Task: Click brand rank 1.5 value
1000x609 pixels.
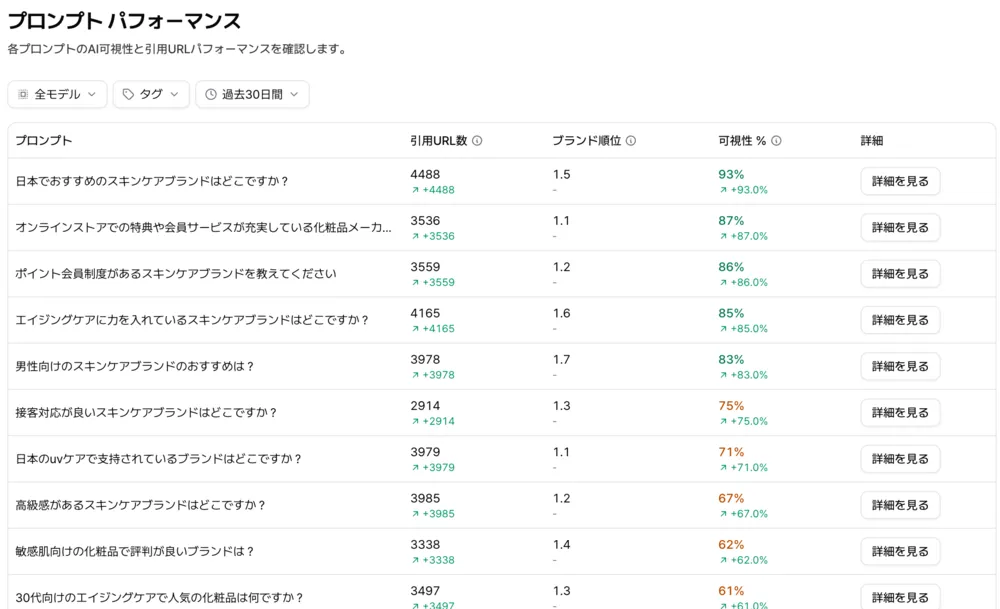Action: click(x=561, y=174)
